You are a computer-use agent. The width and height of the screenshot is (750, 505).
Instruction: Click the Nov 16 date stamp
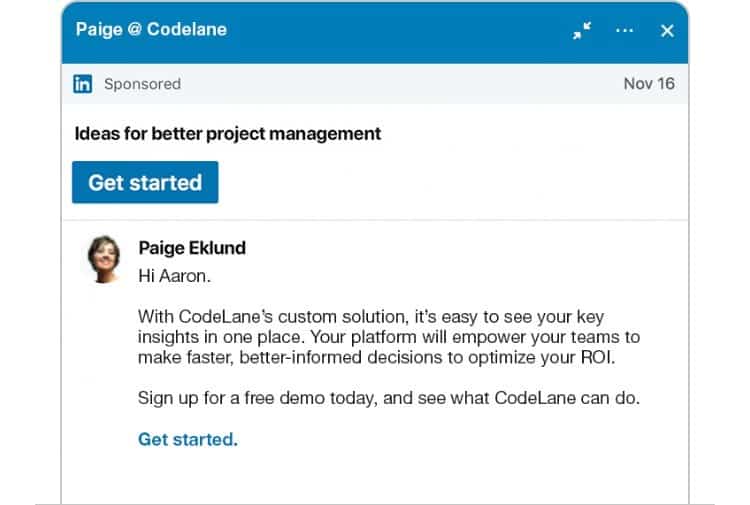[x=649, y=84]
